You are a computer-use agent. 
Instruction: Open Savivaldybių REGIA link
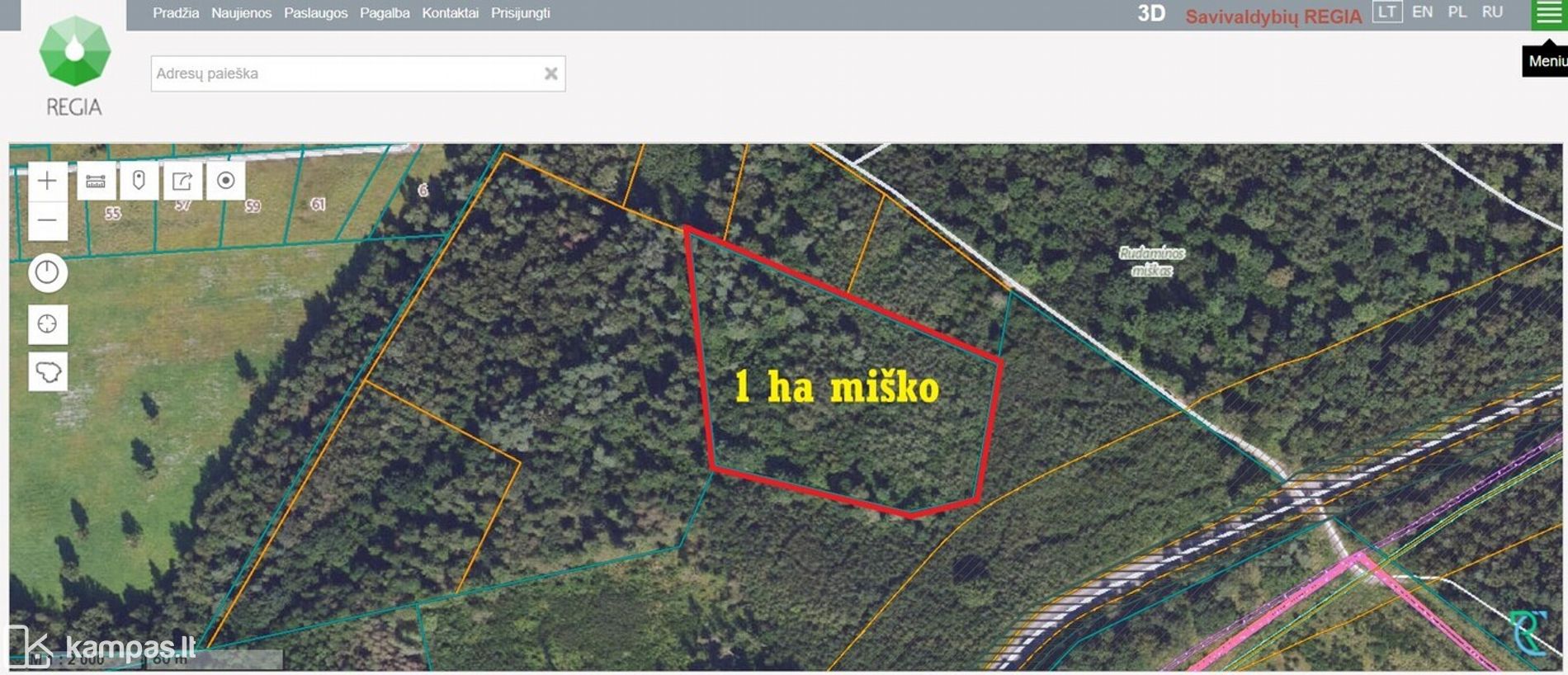[x=1273, y=17]
